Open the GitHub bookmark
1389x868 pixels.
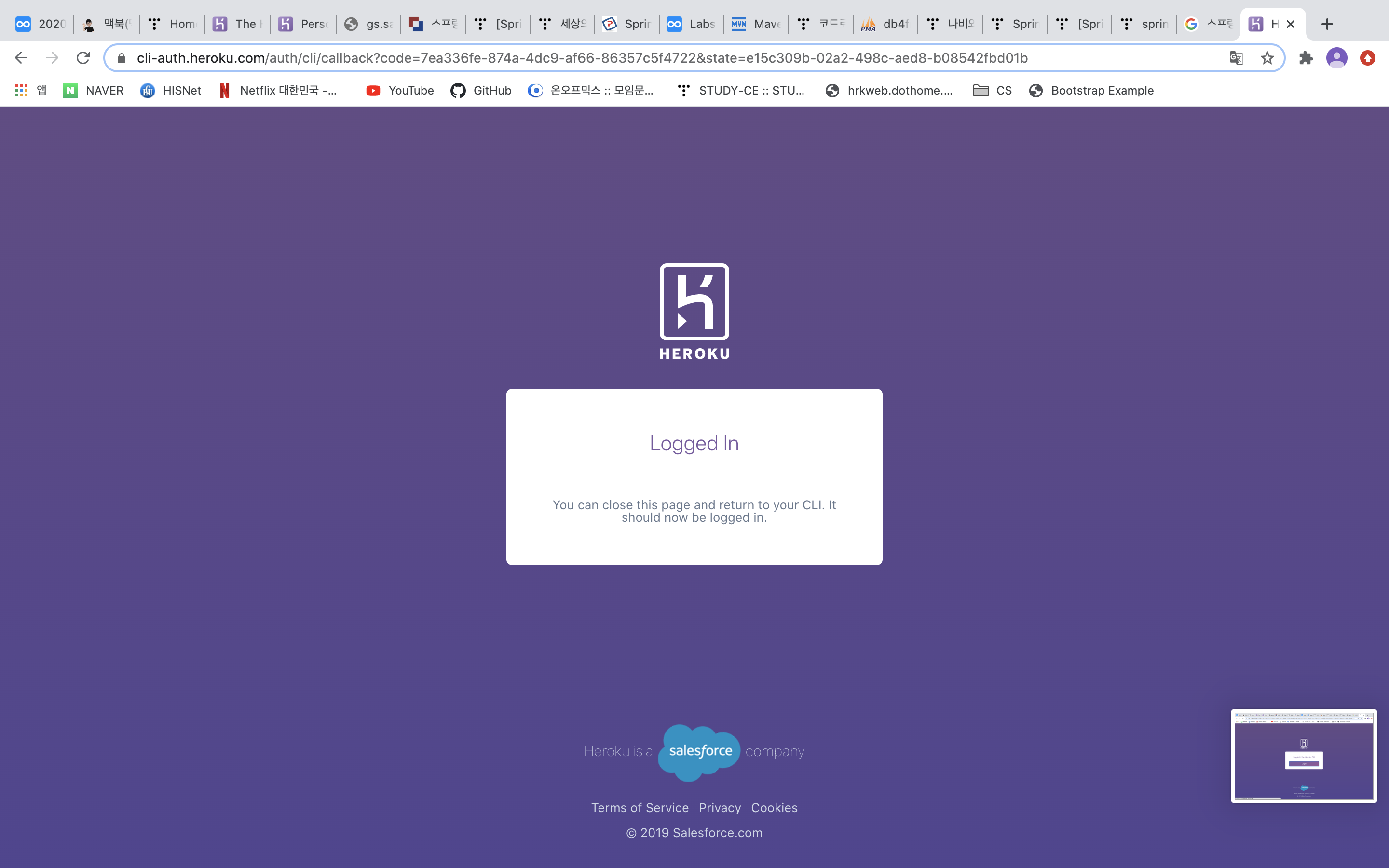(x=481, y=90)
